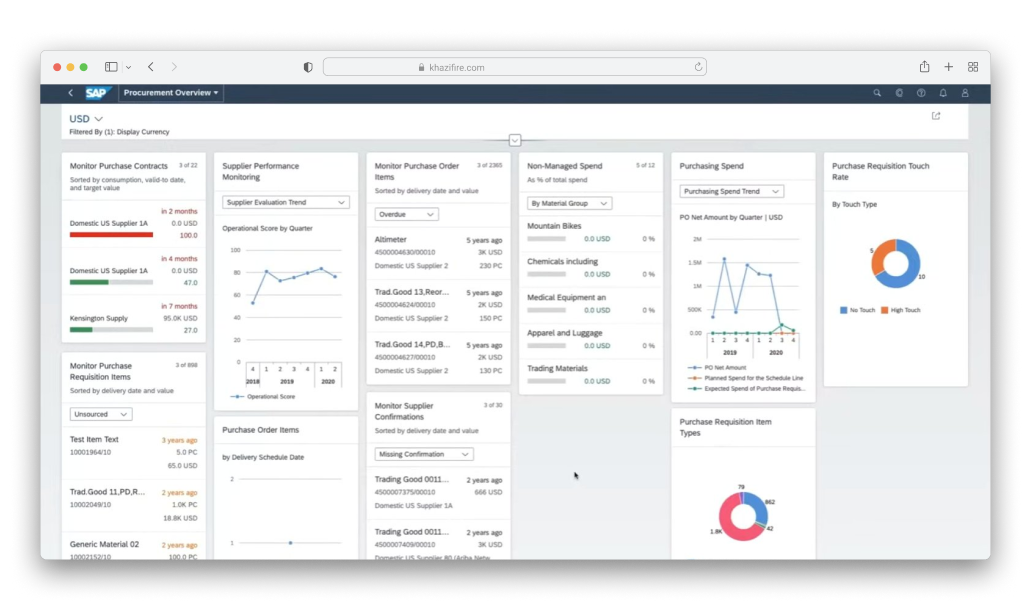Open the help icon in header

pos(921,93)
